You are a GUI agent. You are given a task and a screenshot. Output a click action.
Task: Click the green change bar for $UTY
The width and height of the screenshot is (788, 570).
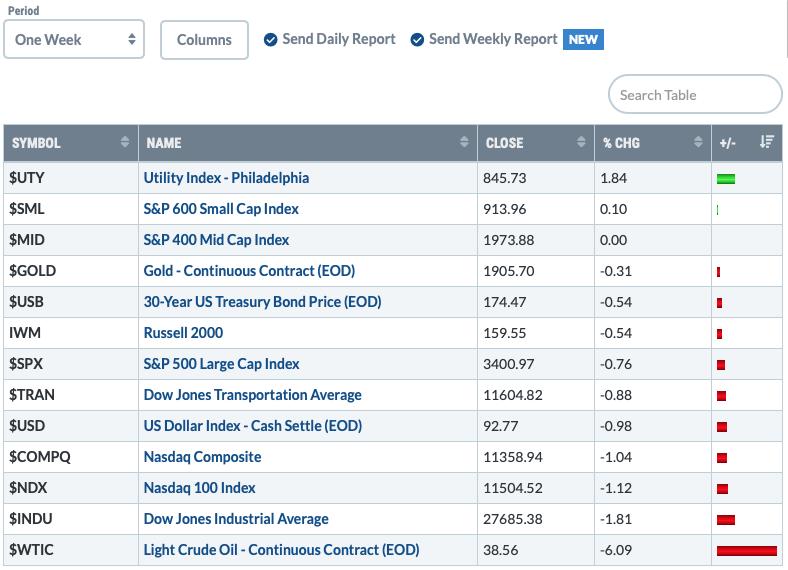(726, 179)
